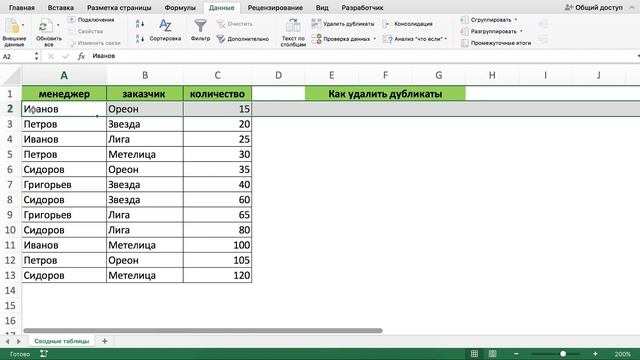
Task: Click Remove Duplicates (Удалить дубликаты)
Action: click(343, 24)
